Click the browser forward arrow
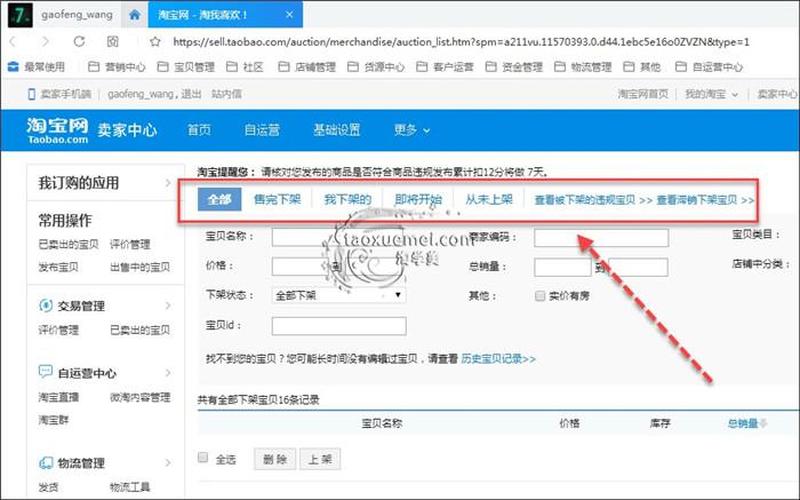The image size is (800, 500). [x=45, y=41]
